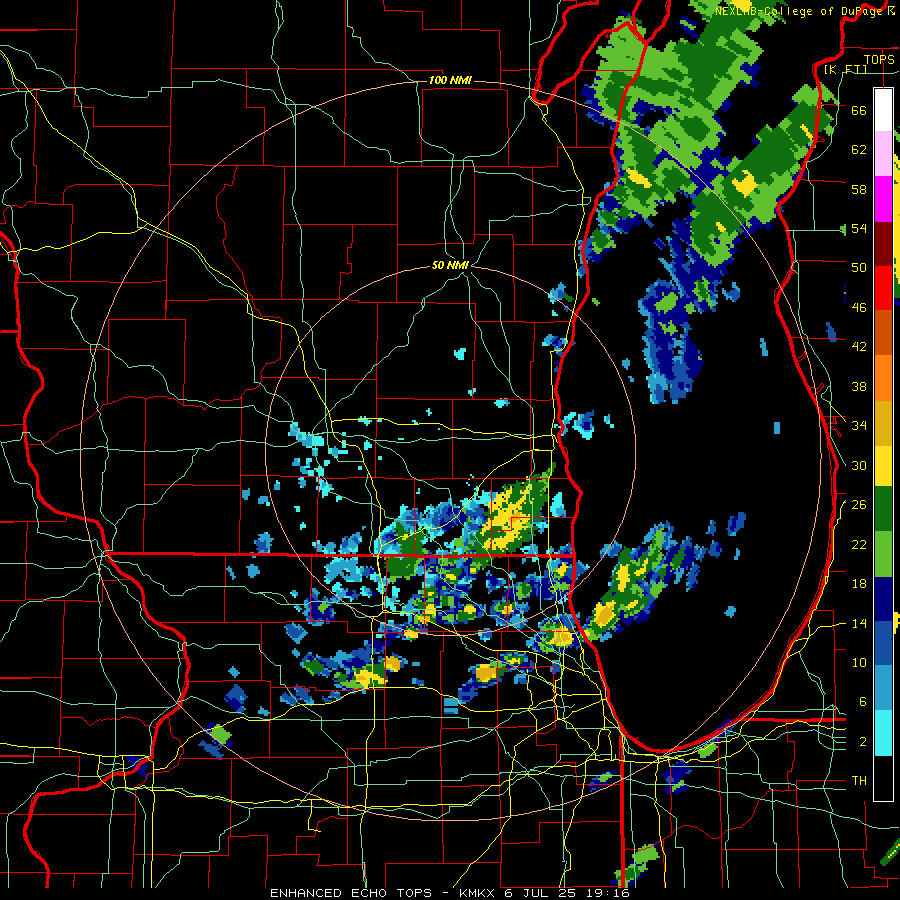900x900 pixels.
Task: Click the "18" scale value
Action: coord(859,584)
